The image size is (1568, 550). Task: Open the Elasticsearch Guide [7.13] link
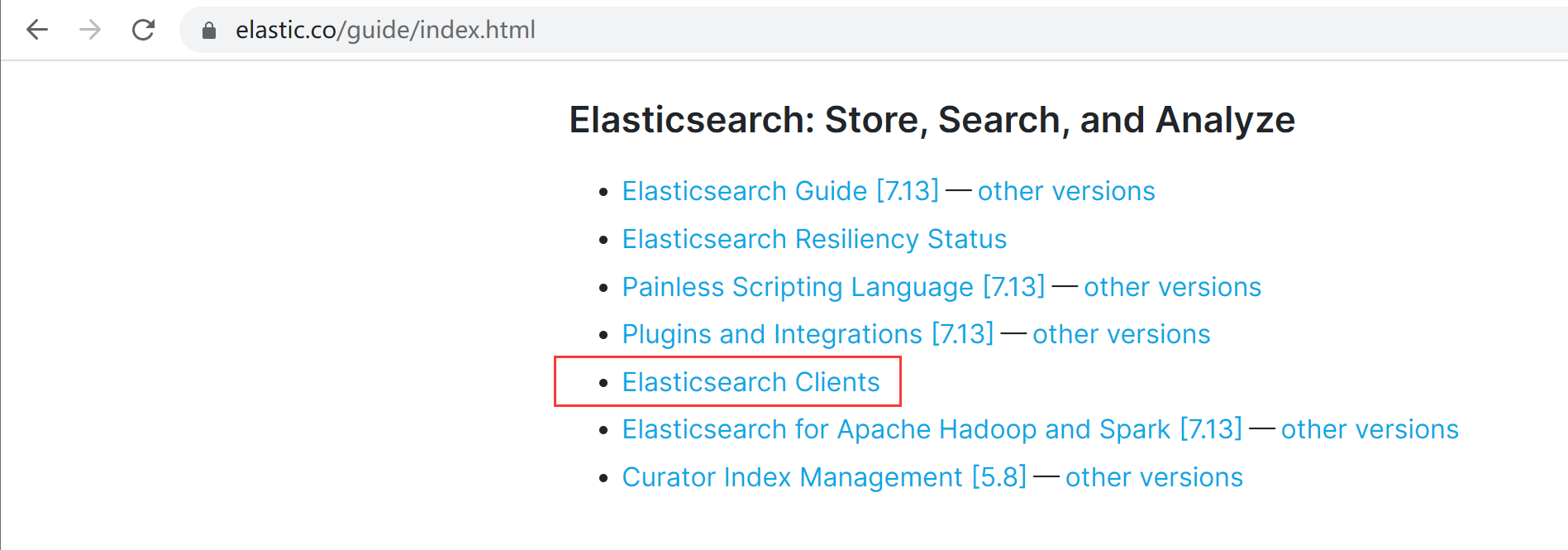coord(779,191)
